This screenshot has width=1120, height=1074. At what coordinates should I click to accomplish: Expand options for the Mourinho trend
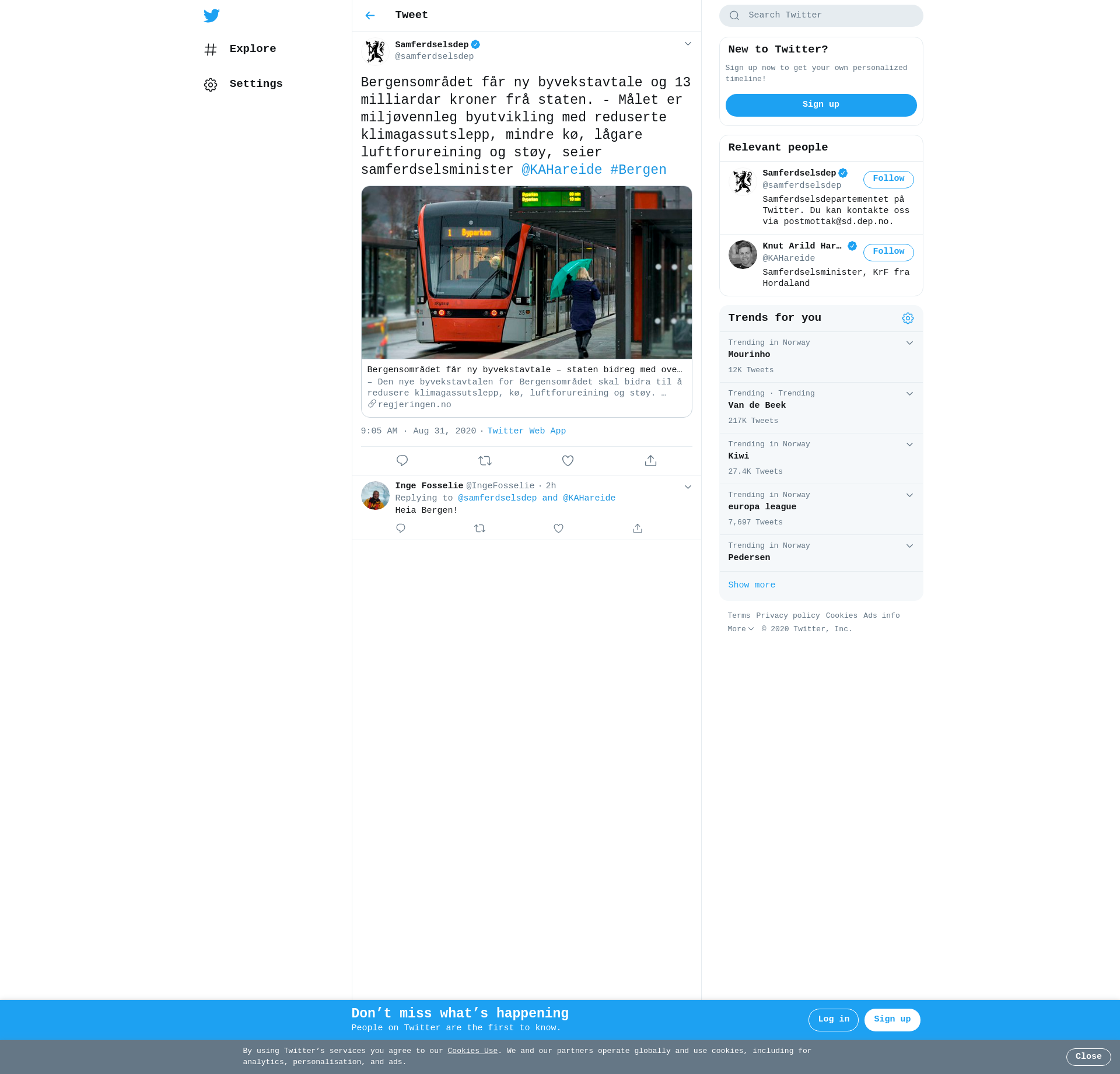coord(909,343)
